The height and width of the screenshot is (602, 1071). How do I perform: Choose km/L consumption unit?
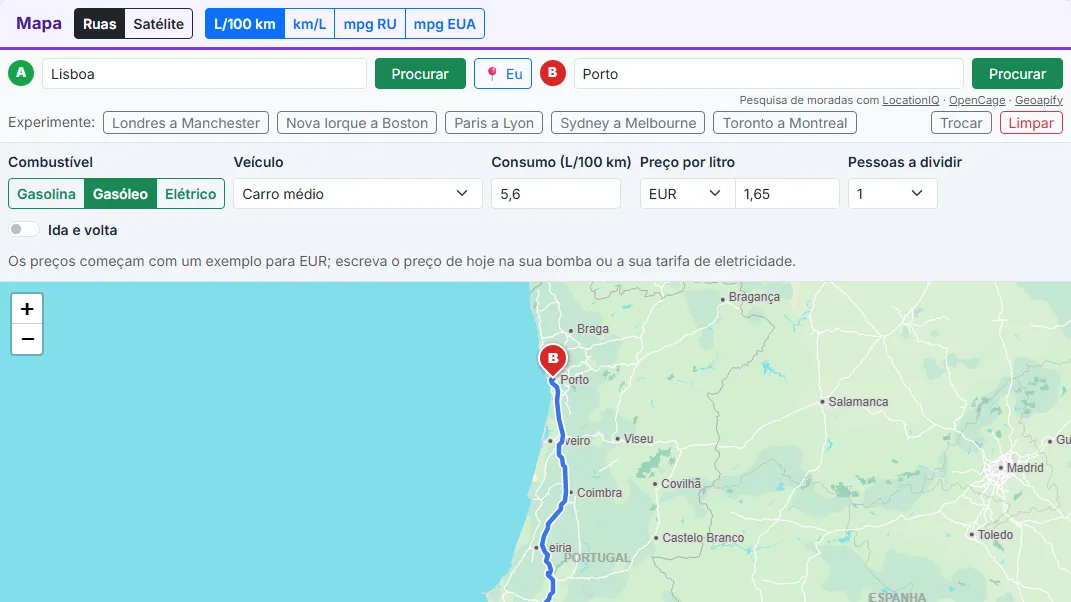point(309,24)
